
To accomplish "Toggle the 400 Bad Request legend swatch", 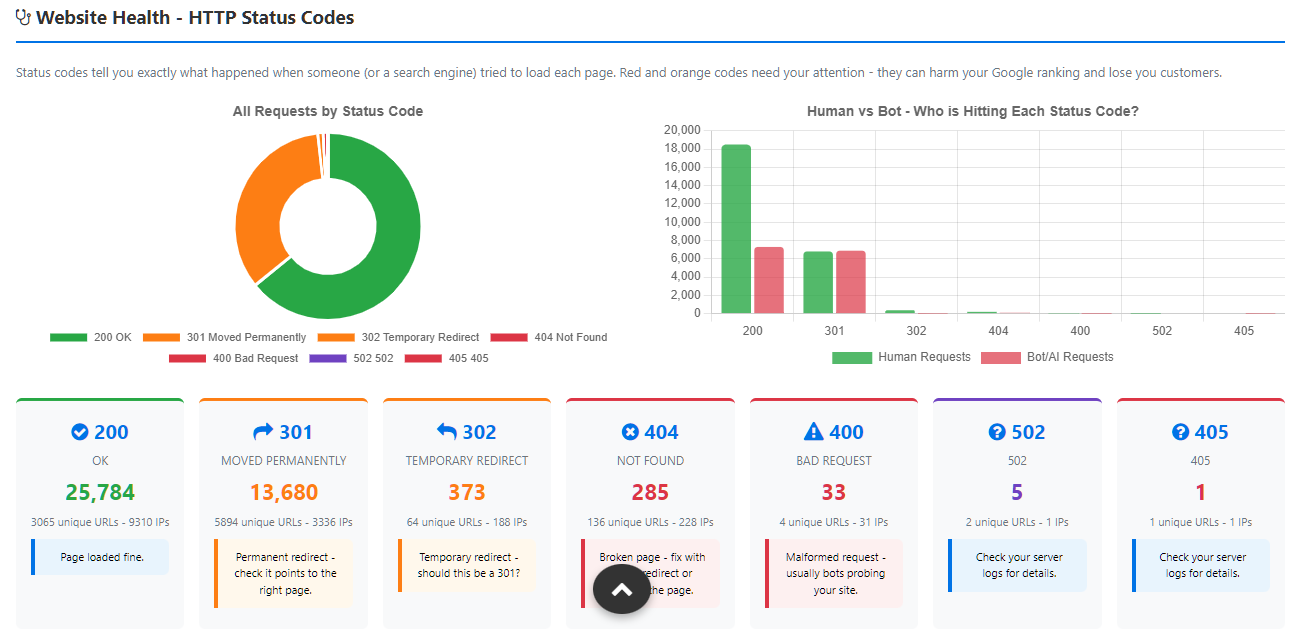I will pyautogui.click(x=188, y=358).
